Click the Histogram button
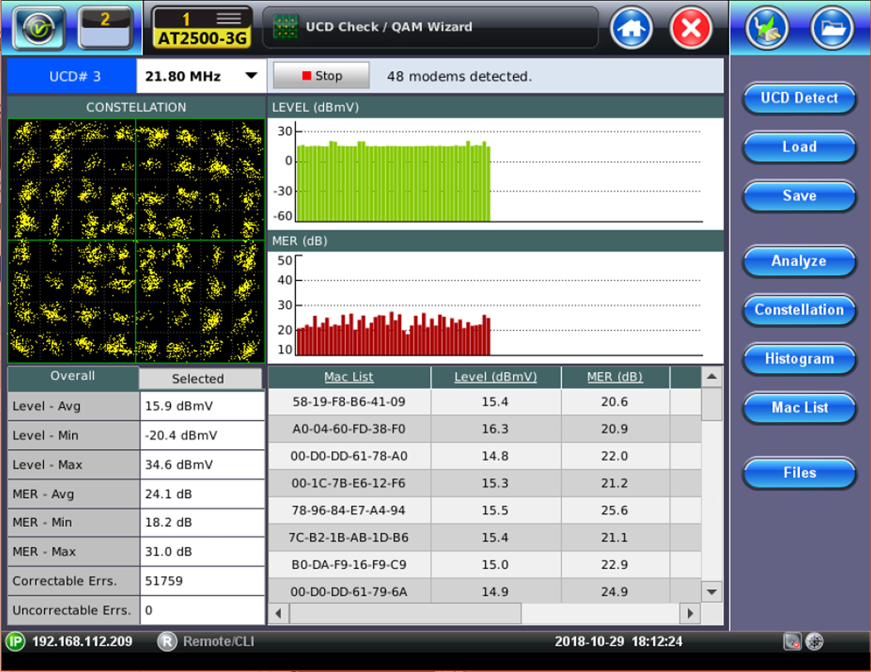871x672 pixels. [x=799, y=359]
